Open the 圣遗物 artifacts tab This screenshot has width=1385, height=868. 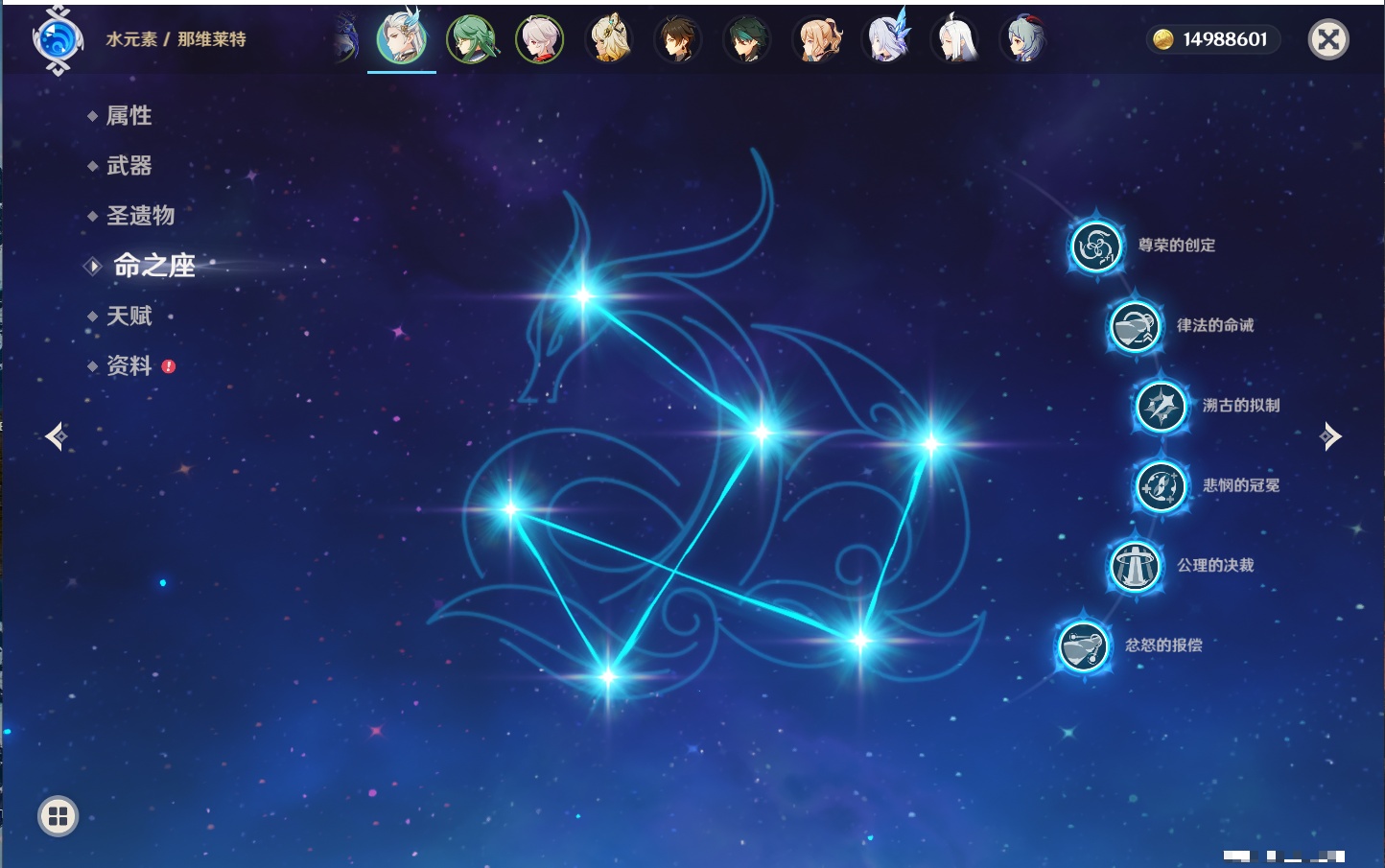[140, 216]
